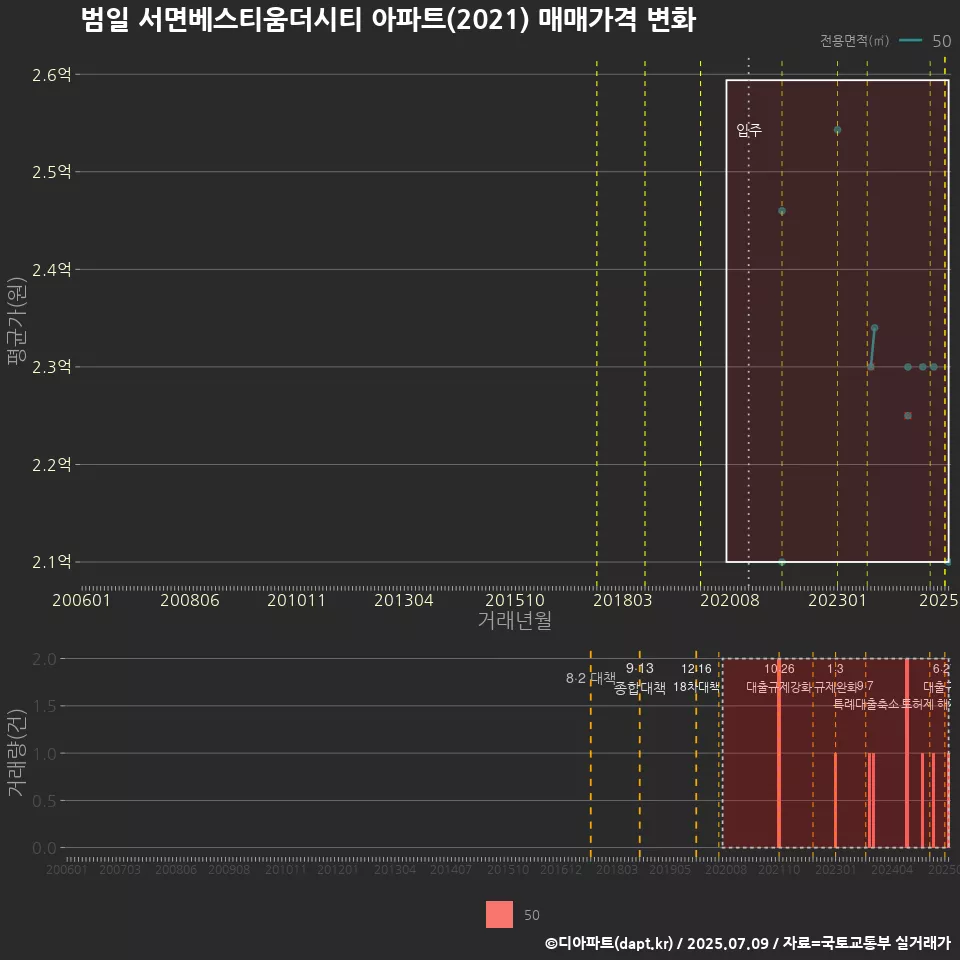Image resolution: width=960 pixels, height=960 pixels.
Task: Click the '201510' label on the price chart axis
Action: coord(514,600)
